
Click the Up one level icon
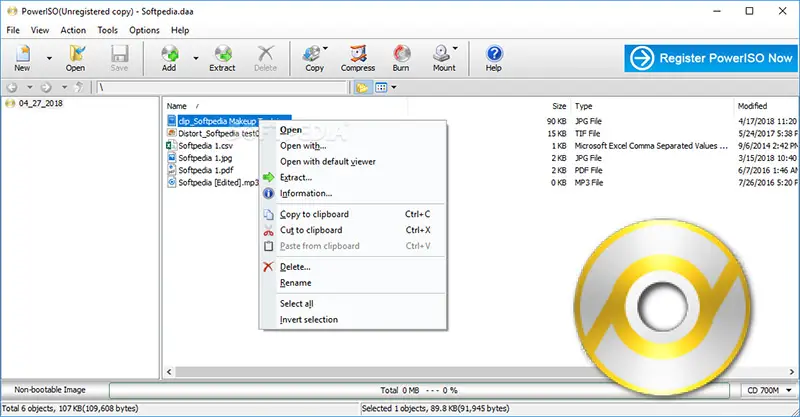[79, 87]
